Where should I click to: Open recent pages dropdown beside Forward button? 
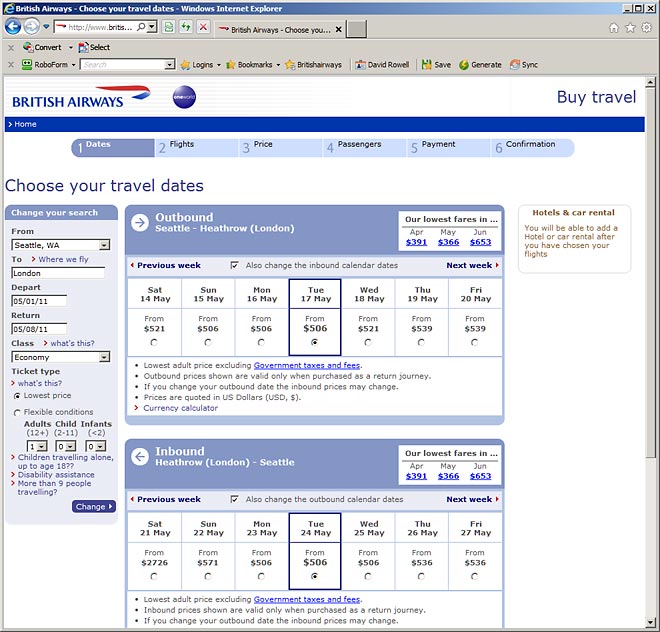(x=46, y=27)
